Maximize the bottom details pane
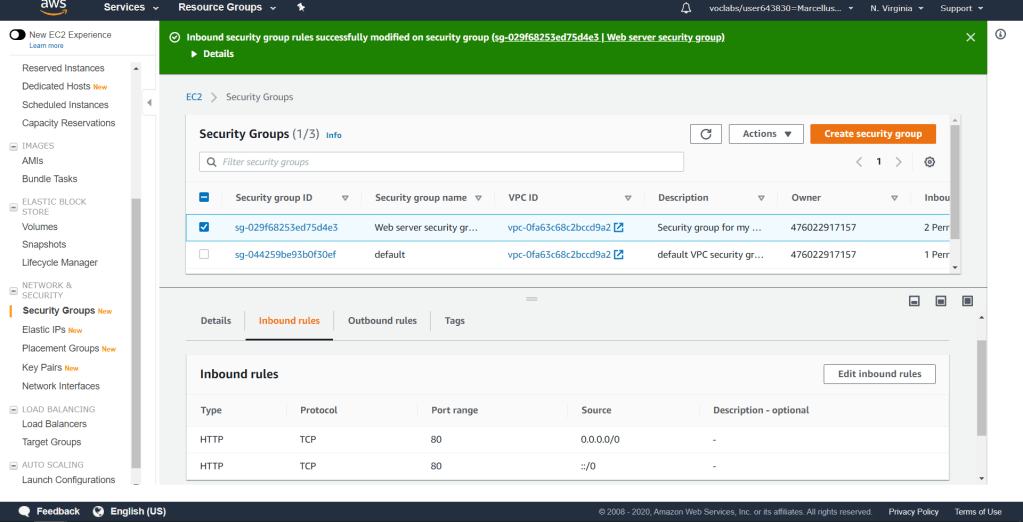Screen dimensions: 1023x522 pos(967,301)
